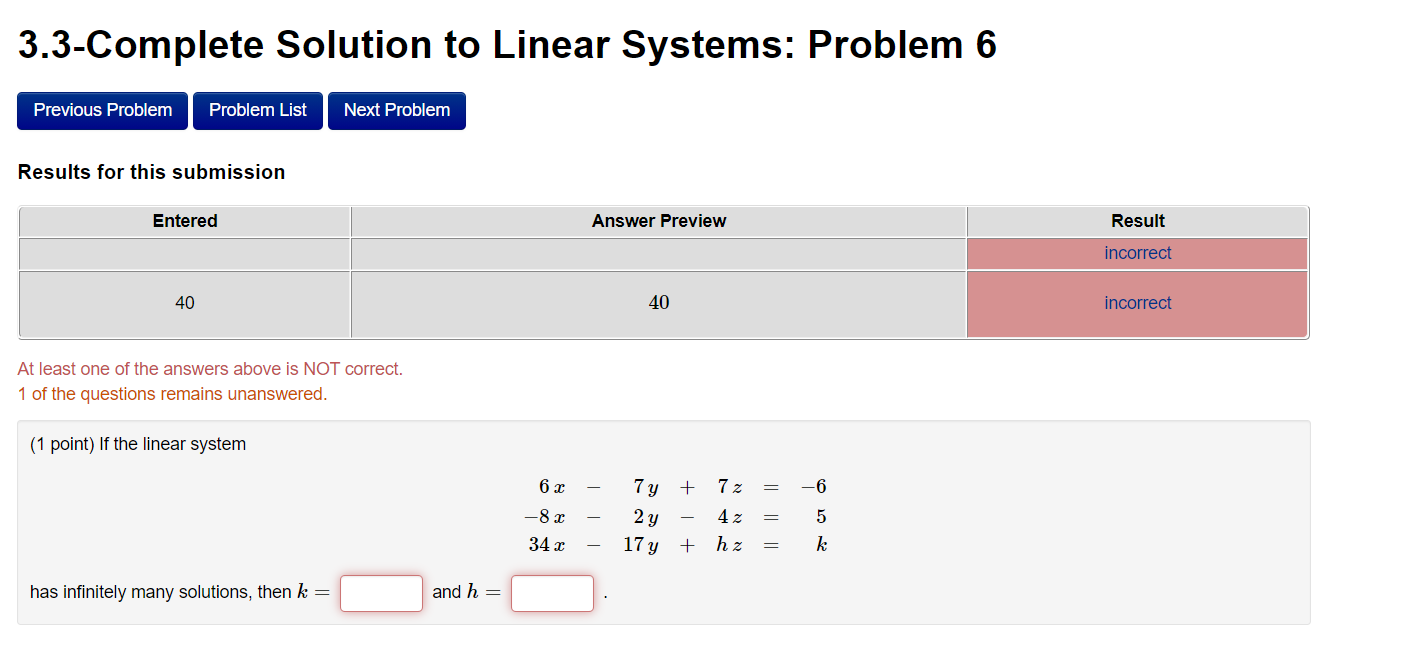1410x650 pixels.
Task: Click the entered value 40 cell
Action: click(x=184, y=303)
